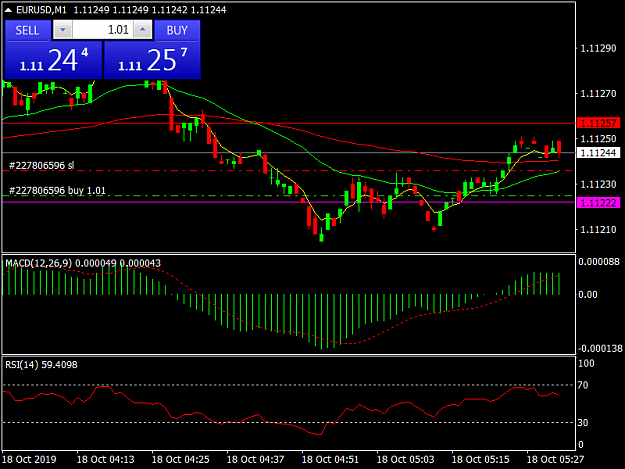The height and width of the screenshot is (469, 625).
Task: Click the red 1.11257 price level tag
Action: click(x=599, y=123)
